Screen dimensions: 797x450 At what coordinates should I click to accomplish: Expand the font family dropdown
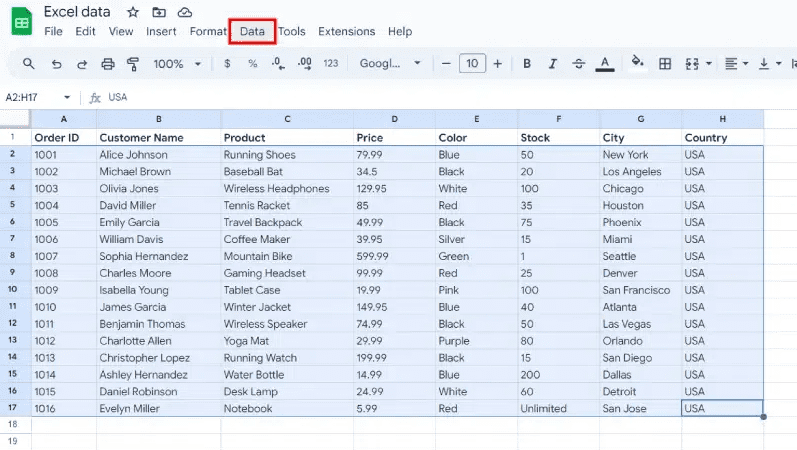390,64
